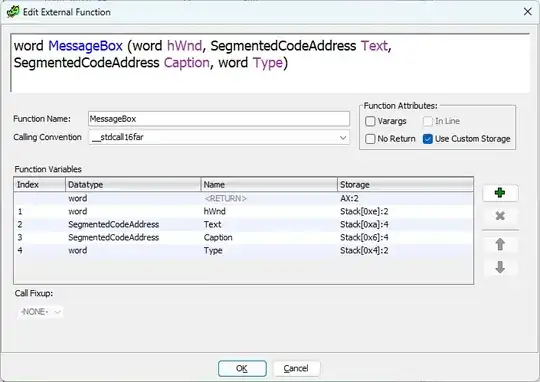Confirm changes with OK button
This screenshot has height=382, width=540.
pyautogui.click(x=242, y=369)
